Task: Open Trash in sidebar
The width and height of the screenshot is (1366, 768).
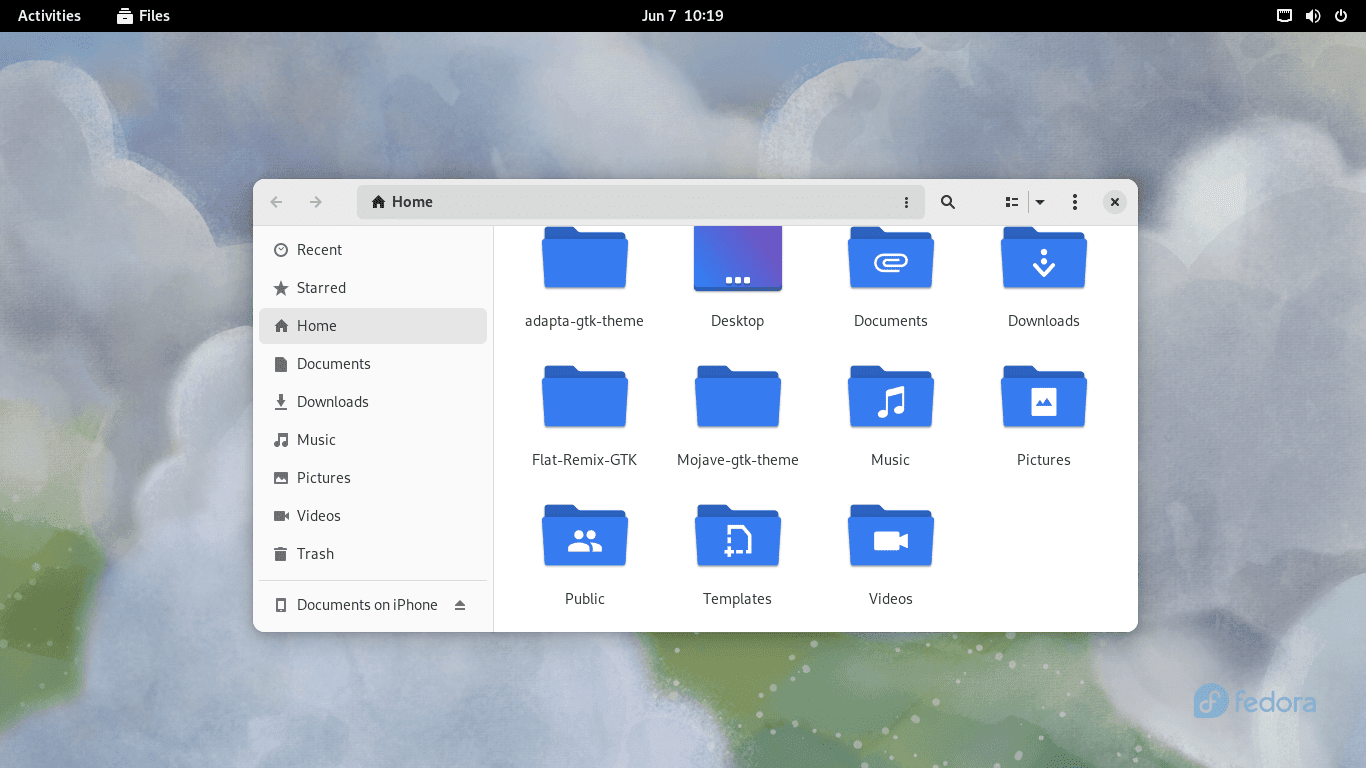Action: click(x=373, y=554)
